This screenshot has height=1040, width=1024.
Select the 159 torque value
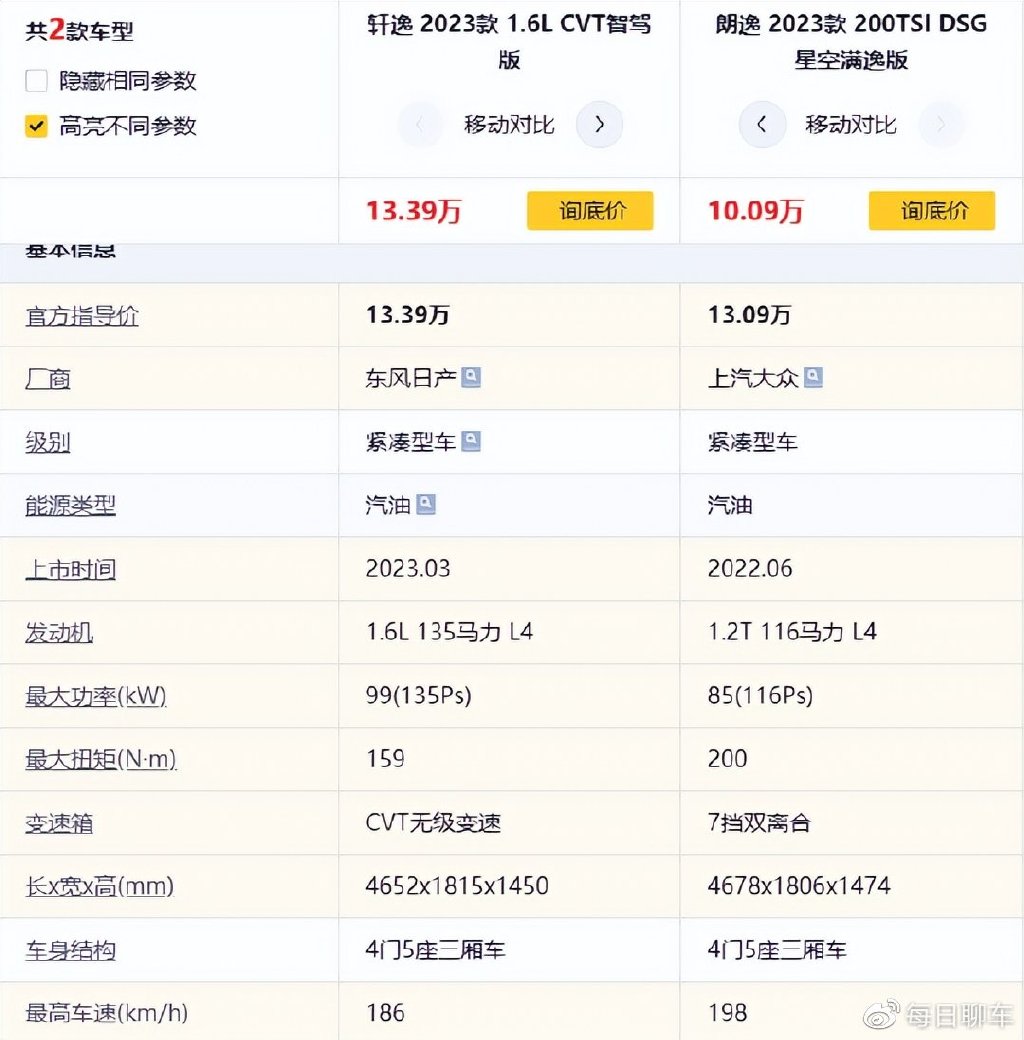tap(385, 759)
